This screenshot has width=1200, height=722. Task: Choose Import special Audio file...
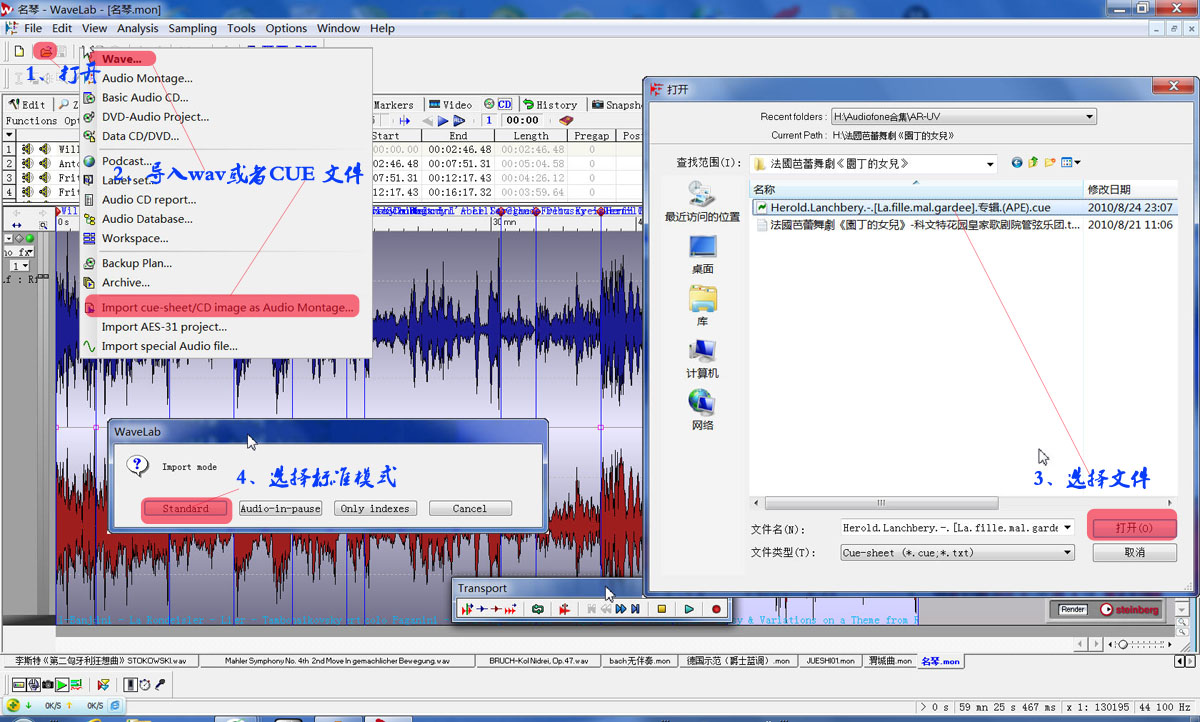coord(170,346)
